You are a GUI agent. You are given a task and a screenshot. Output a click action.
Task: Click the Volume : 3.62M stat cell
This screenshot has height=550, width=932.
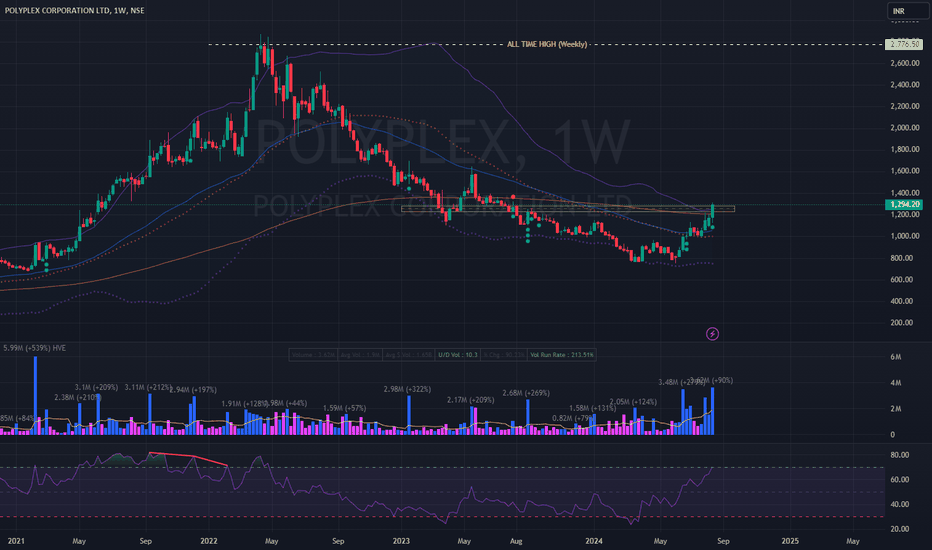pos(313,355)
